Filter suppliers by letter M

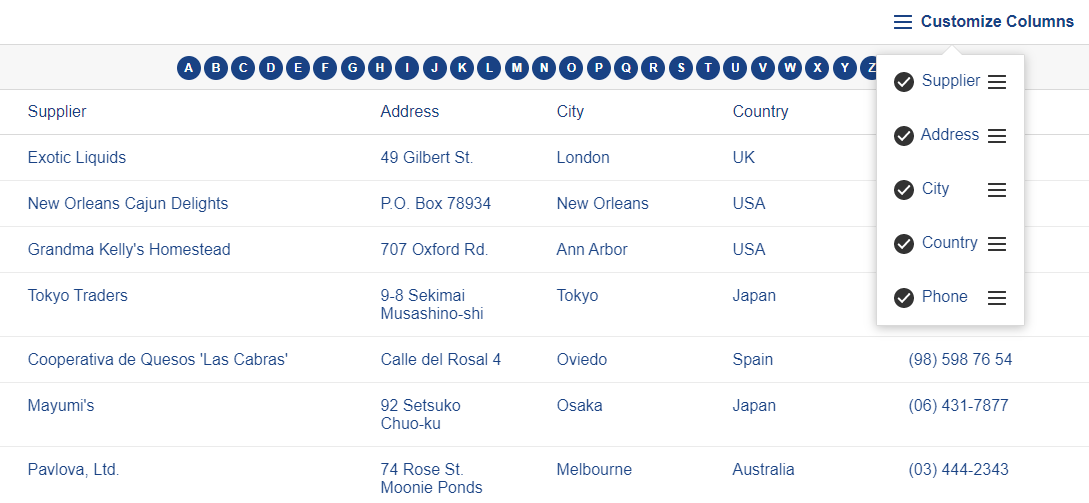click(516, 68)
